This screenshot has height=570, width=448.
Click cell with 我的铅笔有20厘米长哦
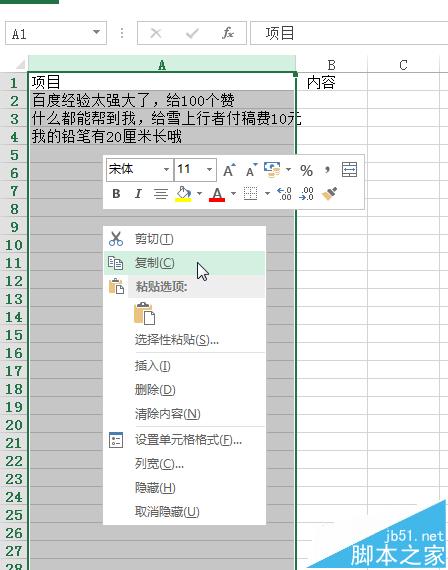[162, 136]
